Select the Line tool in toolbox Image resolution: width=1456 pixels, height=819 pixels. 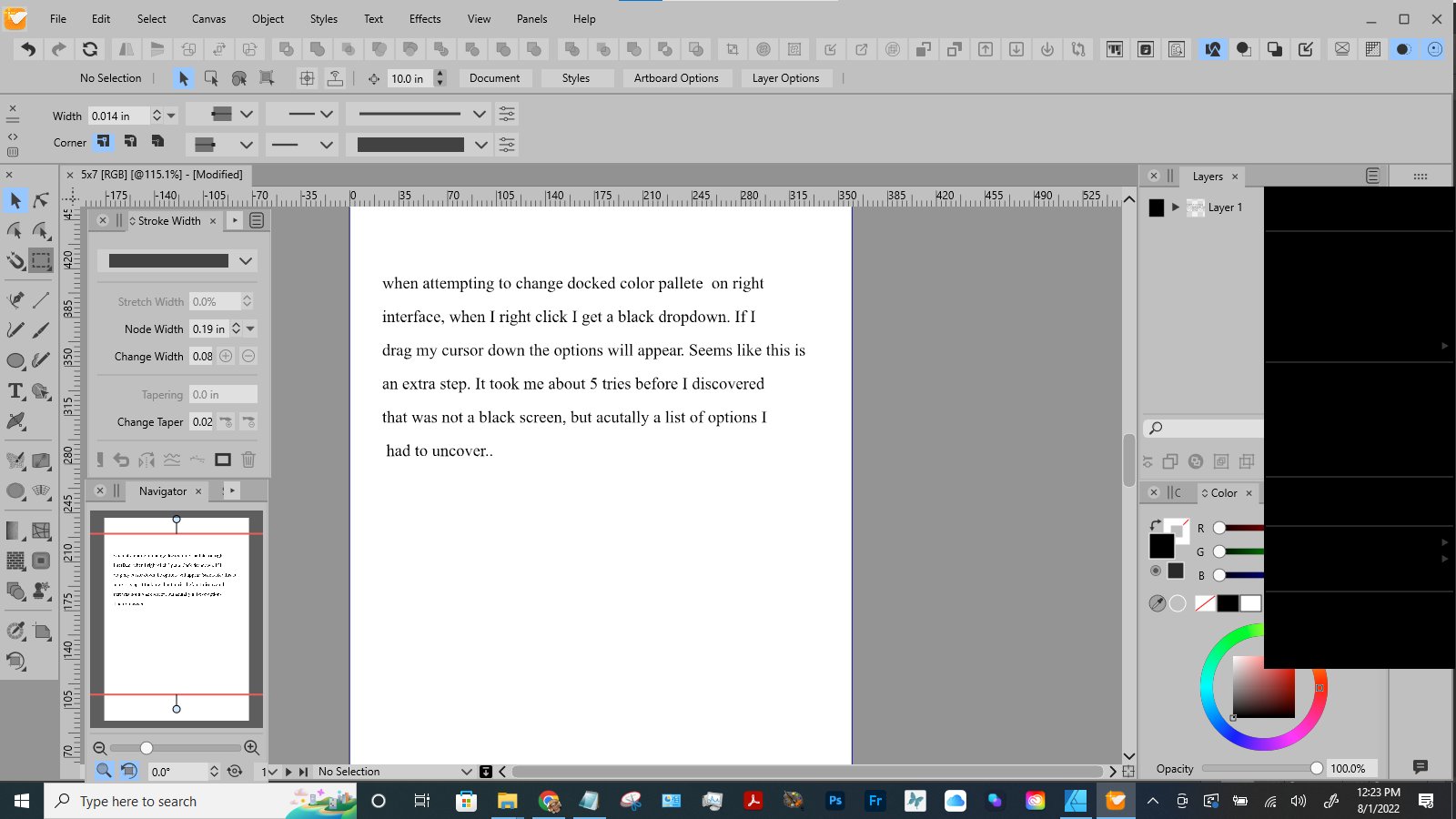[41, 299]
